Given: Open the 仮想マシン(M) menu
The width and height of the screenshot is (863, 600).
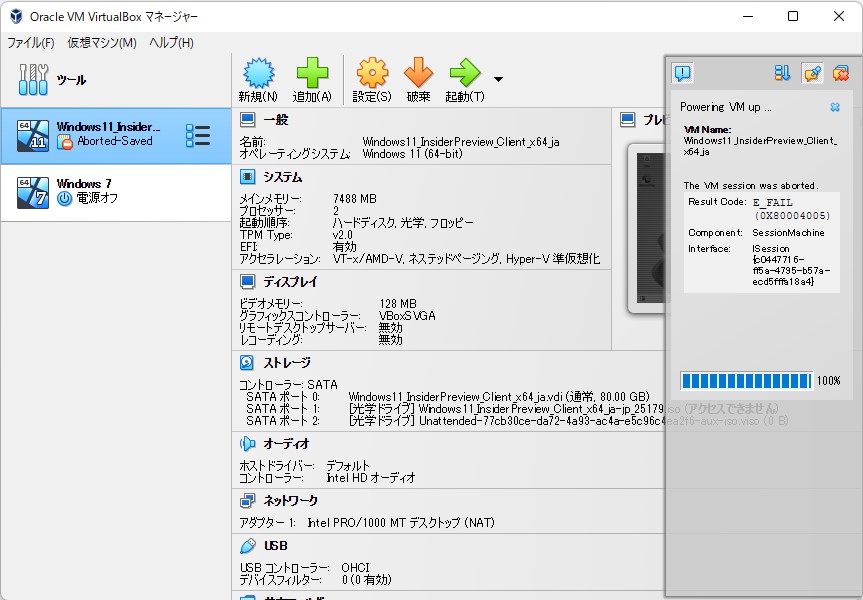Looking at the screenshot, I should [102, 42].
